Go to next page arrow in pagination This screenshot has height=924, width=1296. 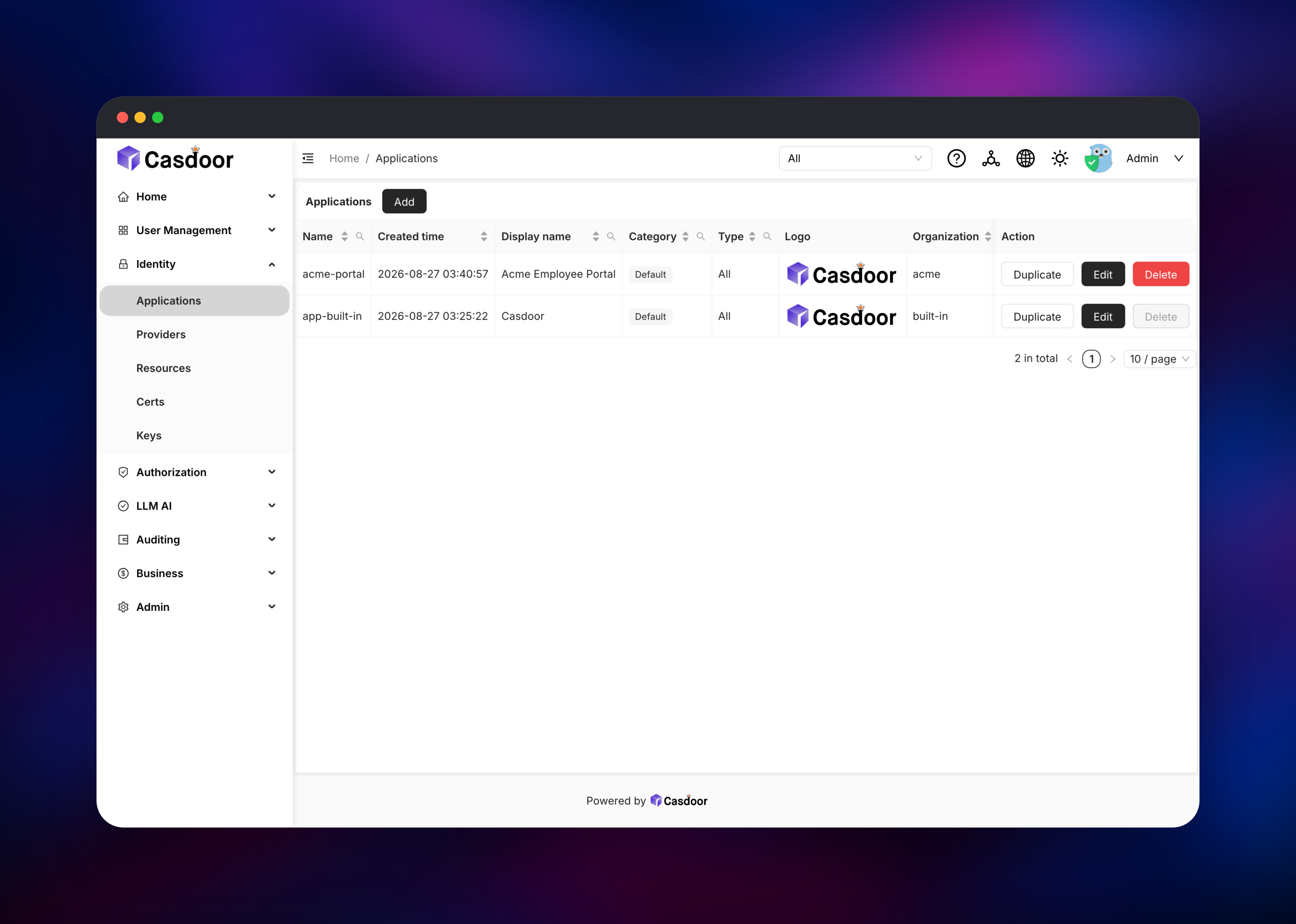point(1113,359)
